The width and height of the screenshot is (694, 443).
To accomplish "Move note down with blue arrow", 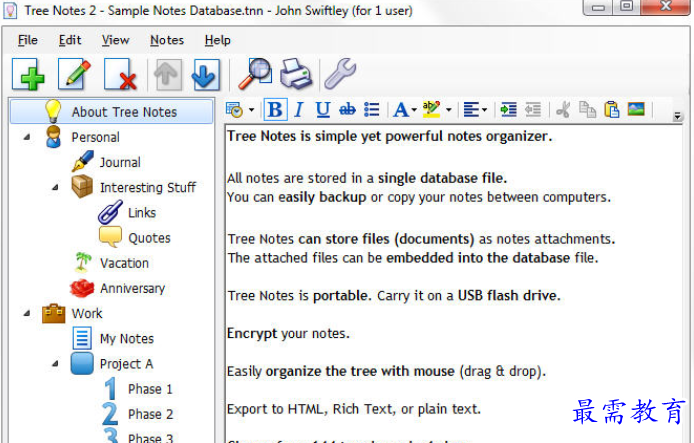I will point(205,74).
